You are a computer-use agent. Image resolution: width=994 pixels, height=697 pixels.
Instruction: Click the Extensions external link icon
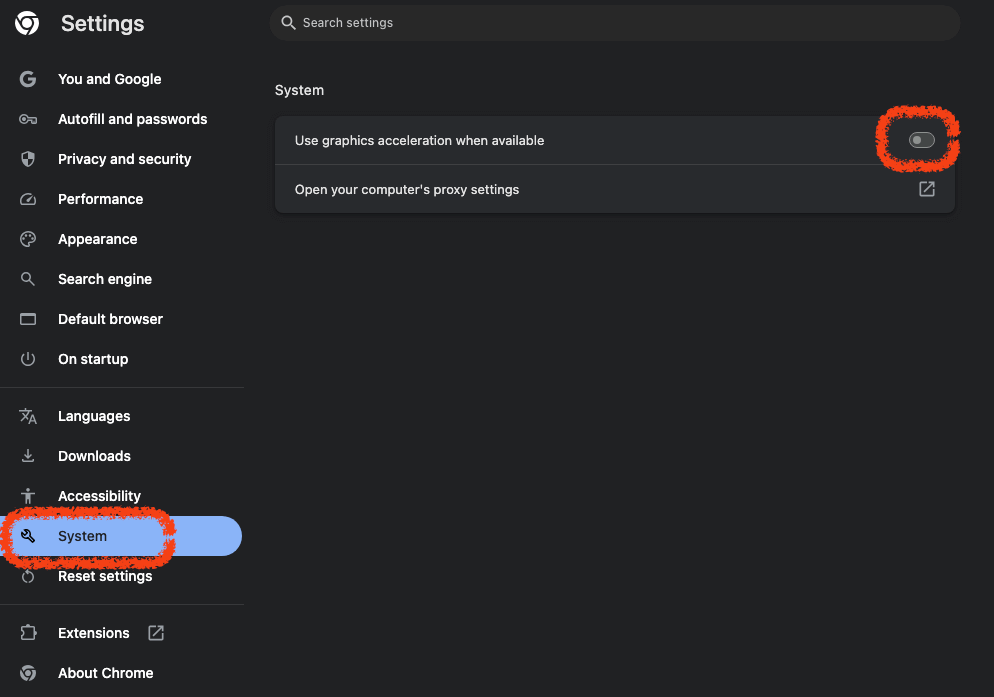[156, 633]
